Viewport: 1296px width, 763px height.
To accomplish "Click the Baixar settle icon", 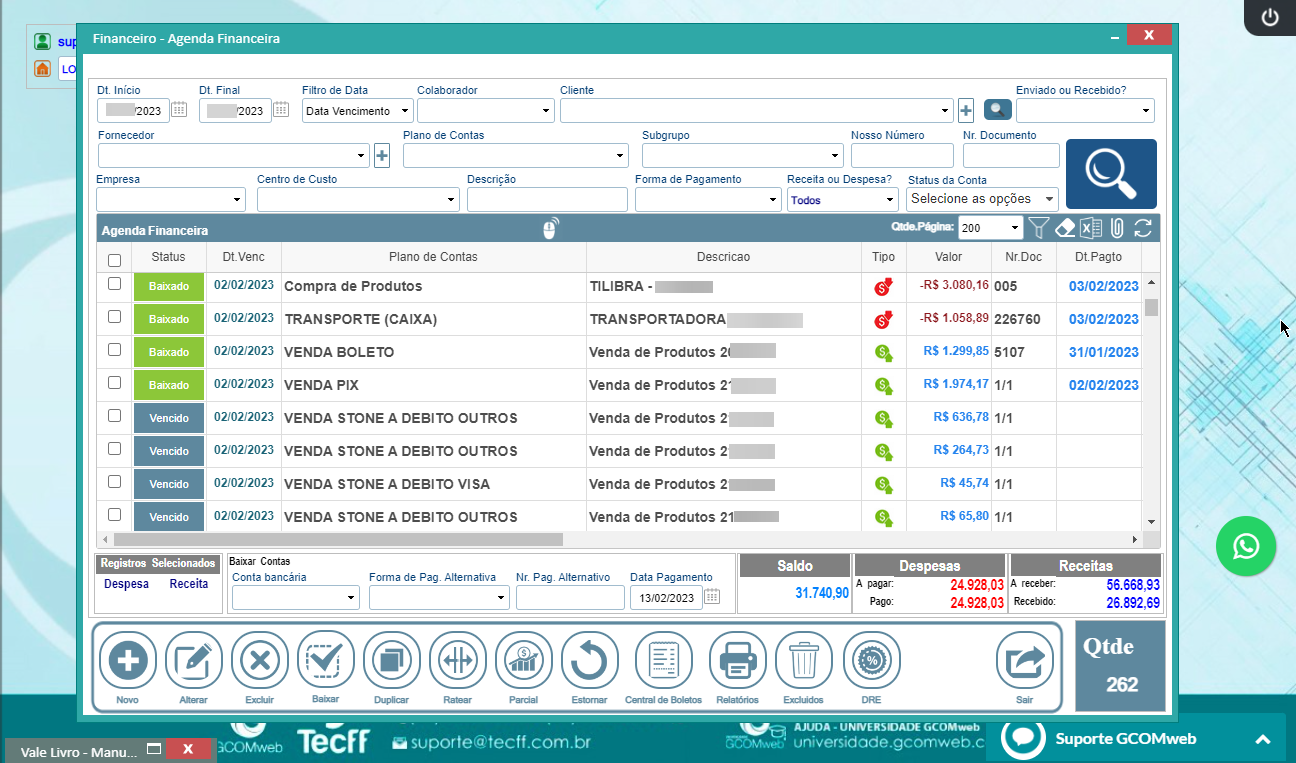I will click(x=325, y=660).
